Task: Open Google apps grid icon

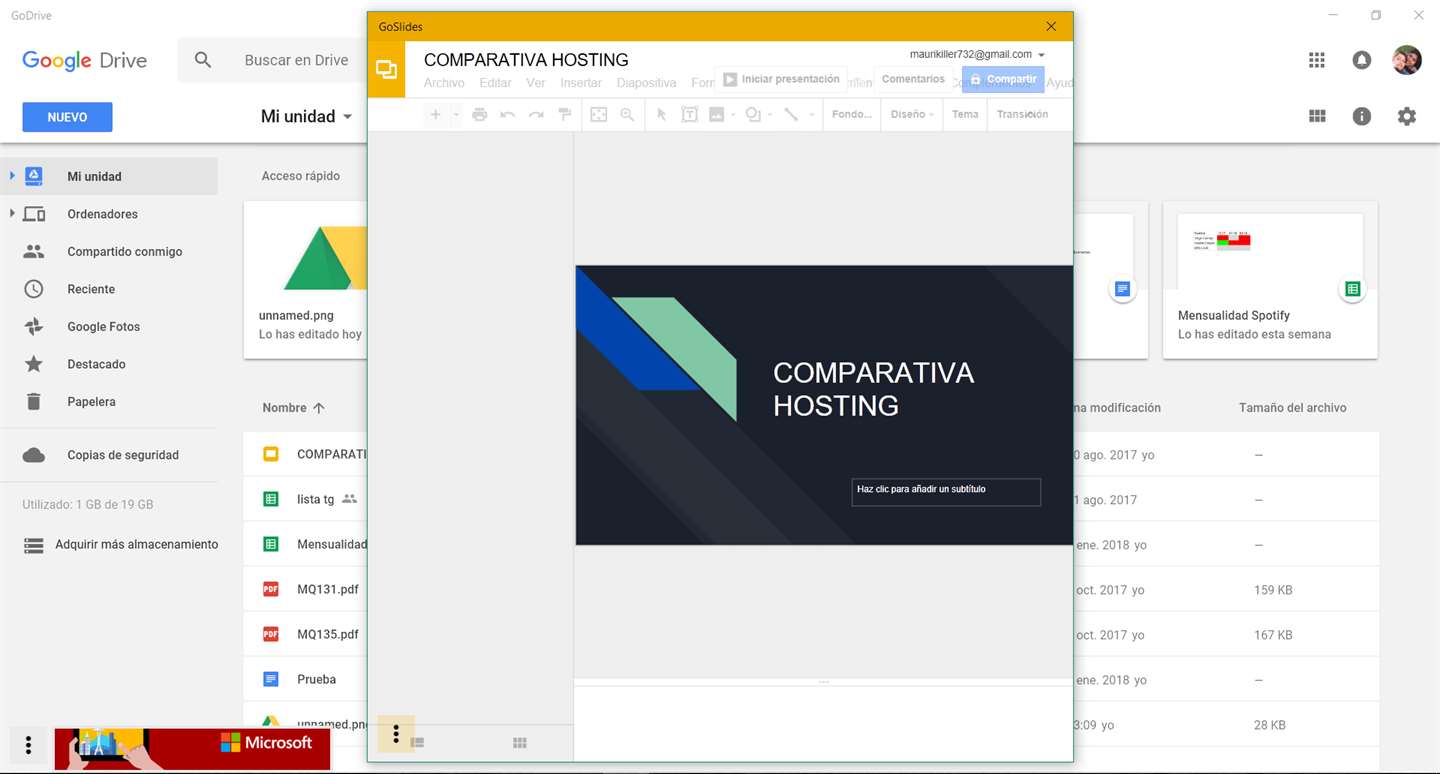Action: pyautogui.click(x=1317, y=60)
